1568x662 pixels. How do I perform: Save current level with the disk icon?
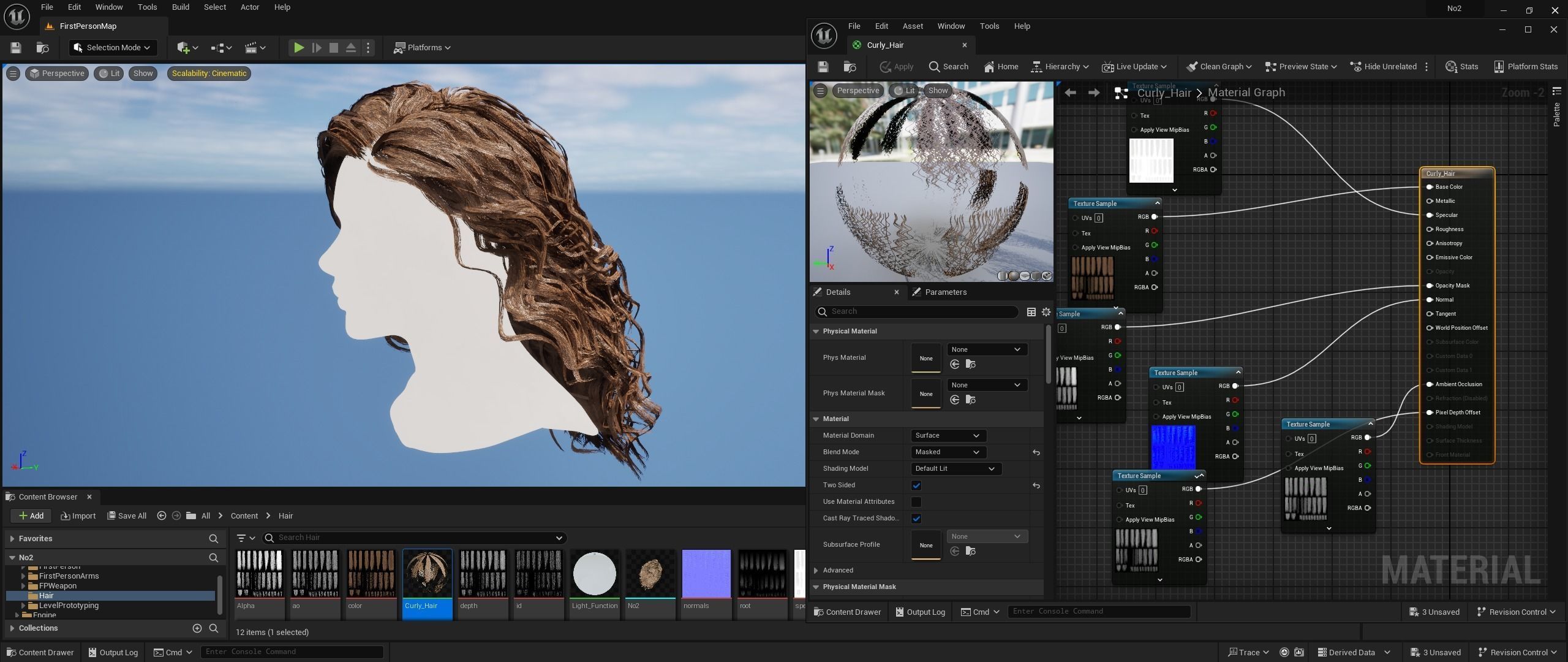coord(16,48)
